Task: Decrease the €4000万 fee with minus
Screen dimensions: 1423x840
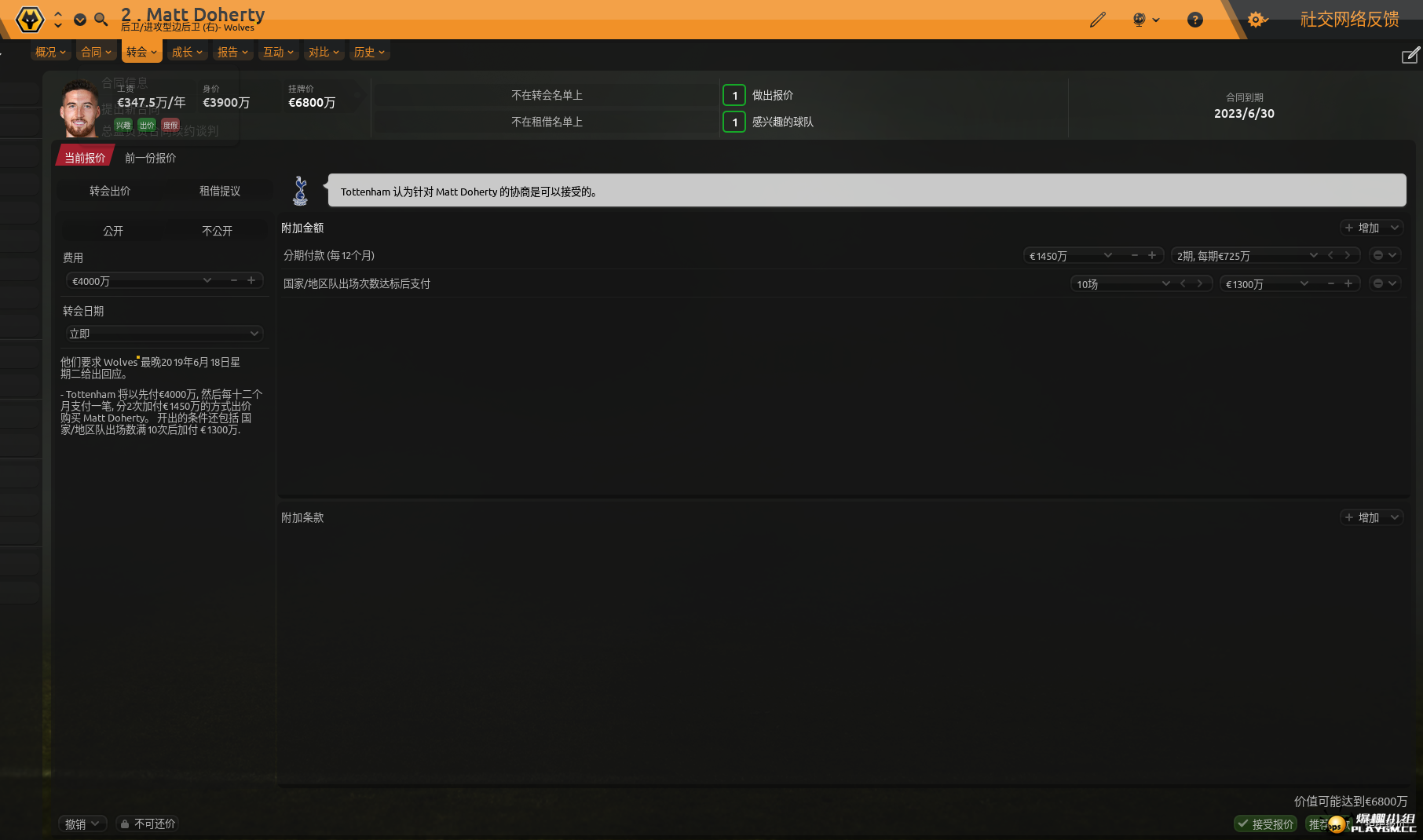Action: click(234, 280)
